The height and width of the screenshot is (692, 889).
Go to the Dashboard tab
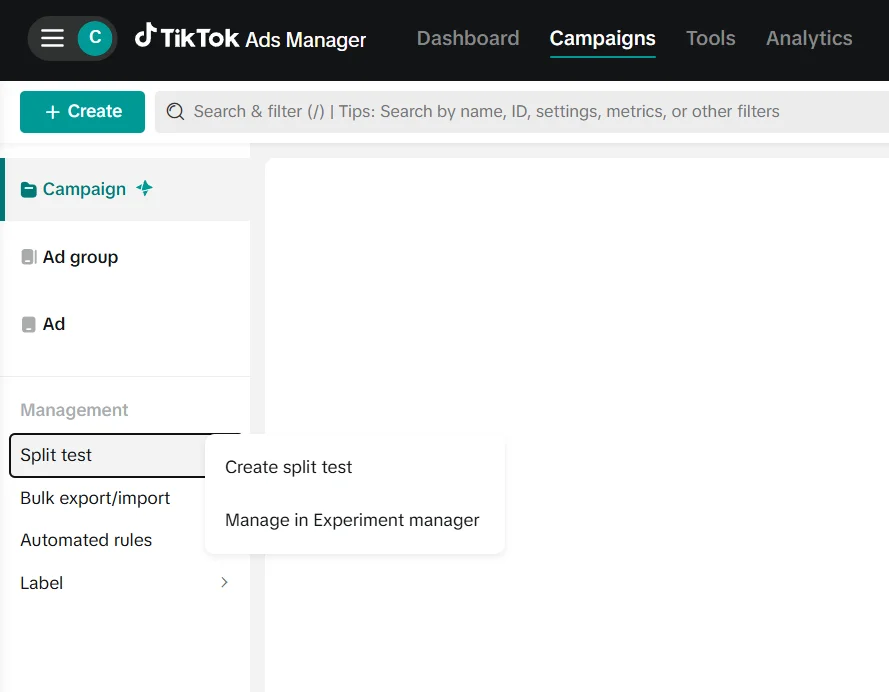(x=467, y=39)
